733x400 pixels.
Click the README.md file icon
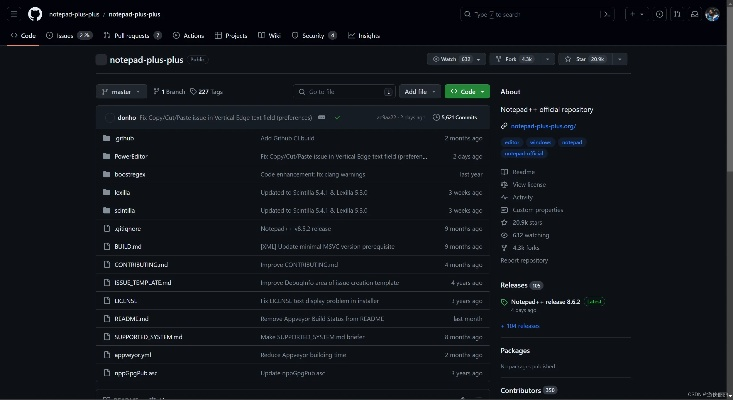click(106, 318)
